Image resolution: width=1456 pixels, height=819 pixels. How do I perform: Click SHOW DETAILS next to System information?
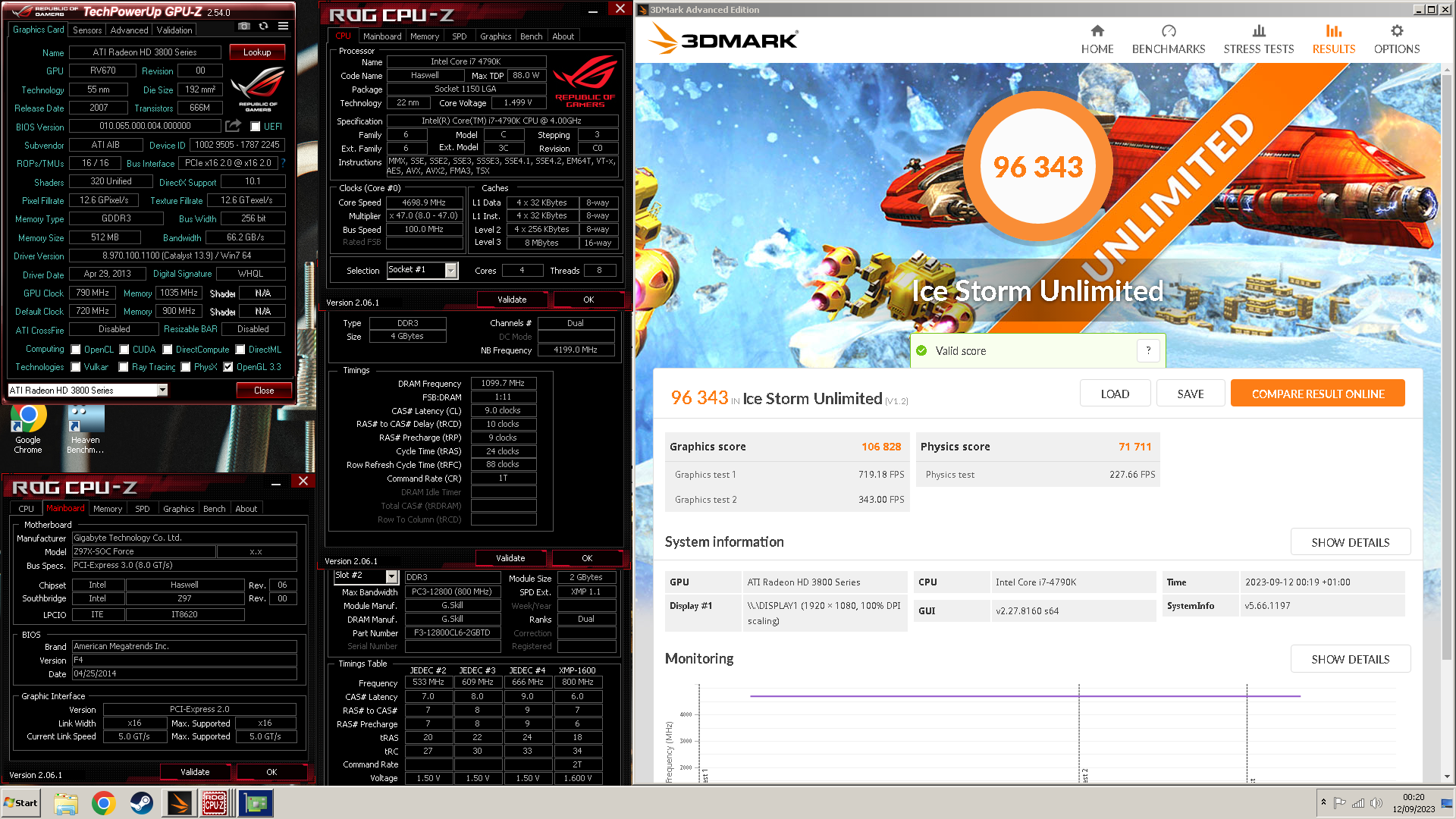click(1351, 542)
